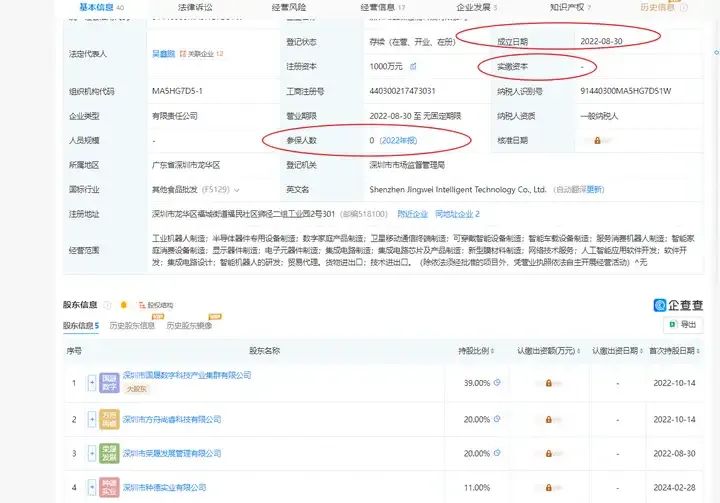Click the lock icon in shareholder row 4

pyautogui.click(x=548, y=487)
